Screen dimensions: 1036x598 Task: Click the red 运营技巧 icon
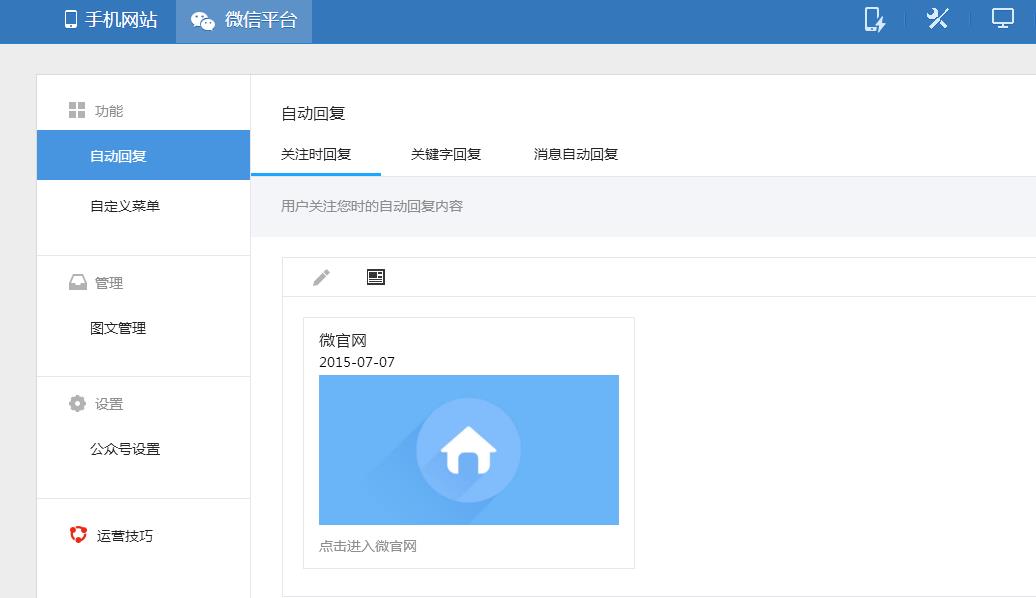(78, 535)
